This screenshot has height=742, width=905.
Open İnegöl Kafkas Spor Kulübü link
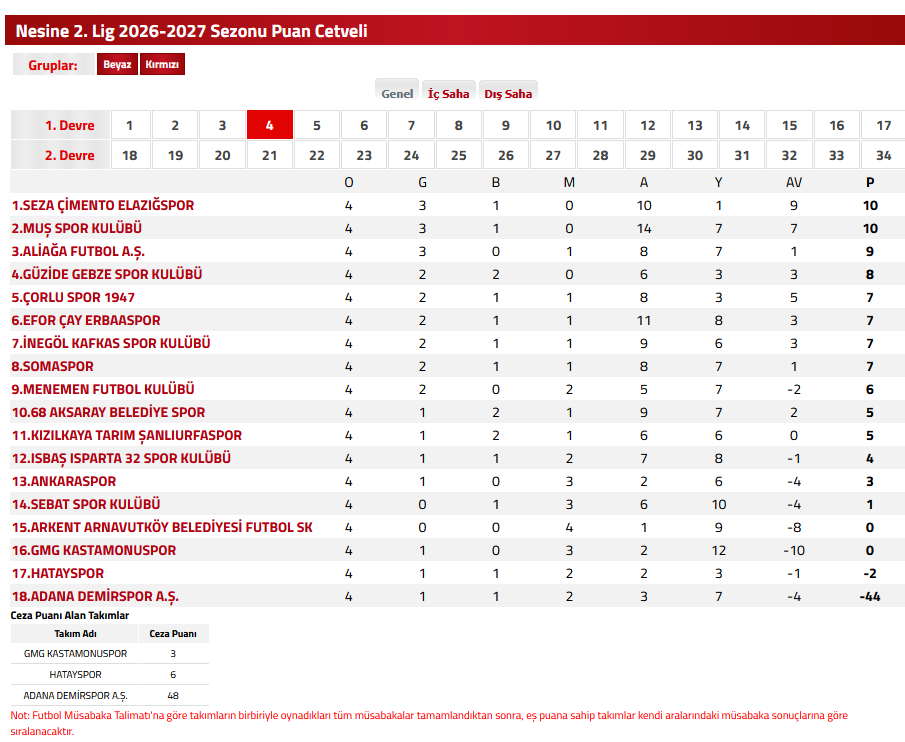[111, 343]
